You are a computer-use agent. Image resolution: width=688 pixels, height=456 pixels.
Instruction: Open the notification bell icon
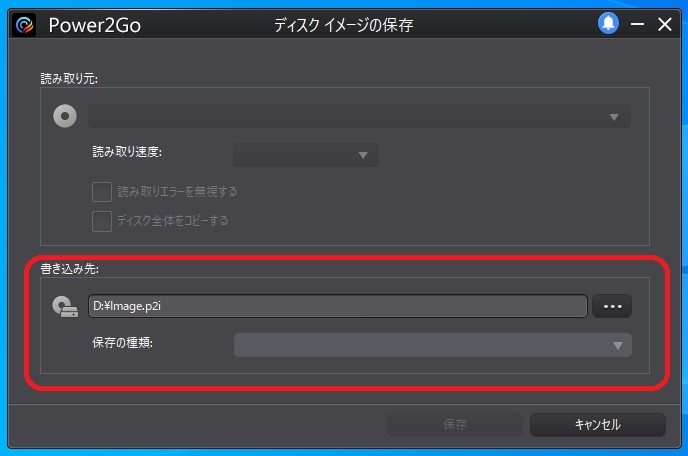pyautogui.click(x=608, y=24)
